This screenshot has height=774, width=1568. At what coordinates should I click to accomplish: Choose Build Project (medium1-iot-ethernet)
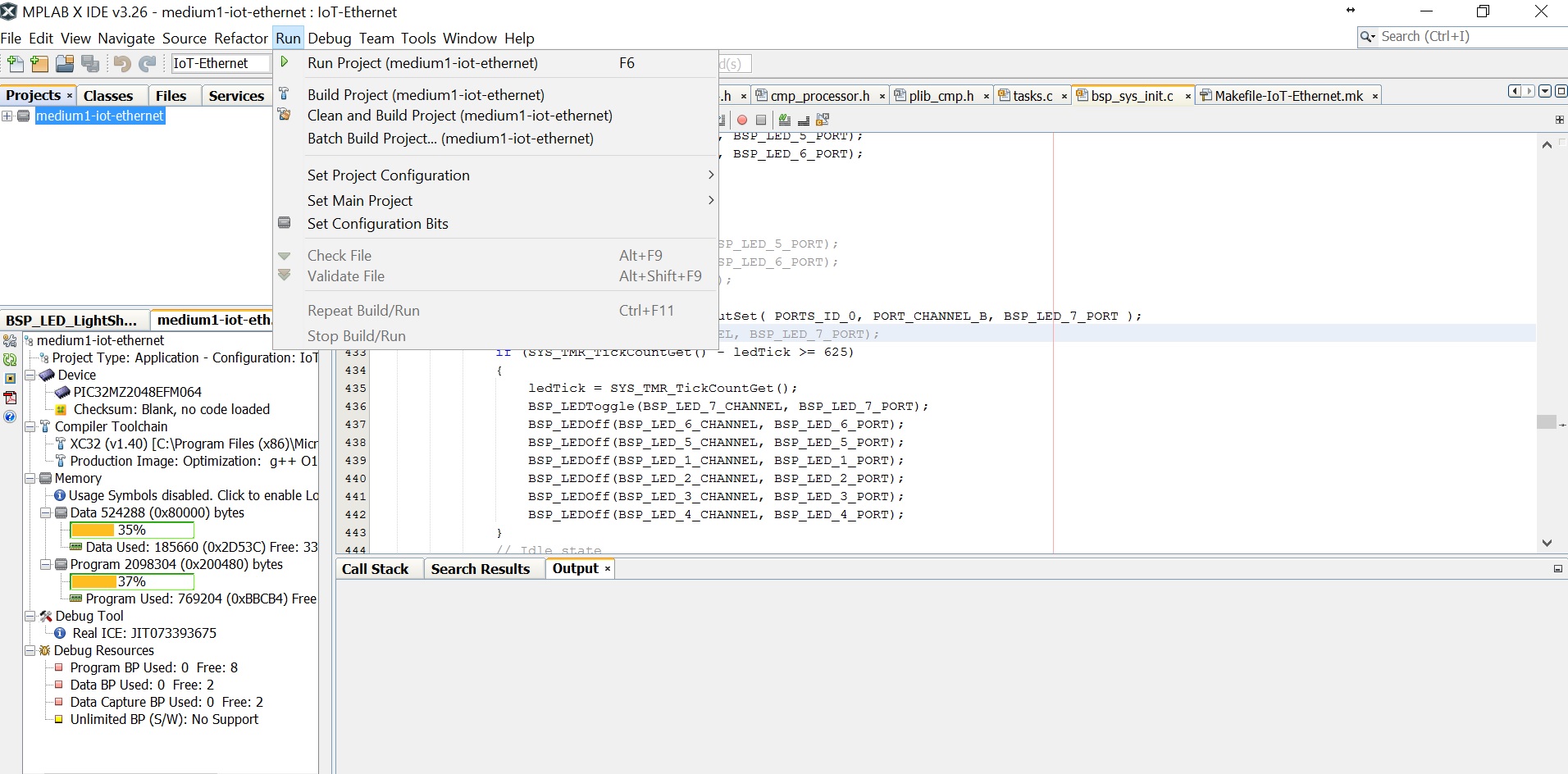496,95
